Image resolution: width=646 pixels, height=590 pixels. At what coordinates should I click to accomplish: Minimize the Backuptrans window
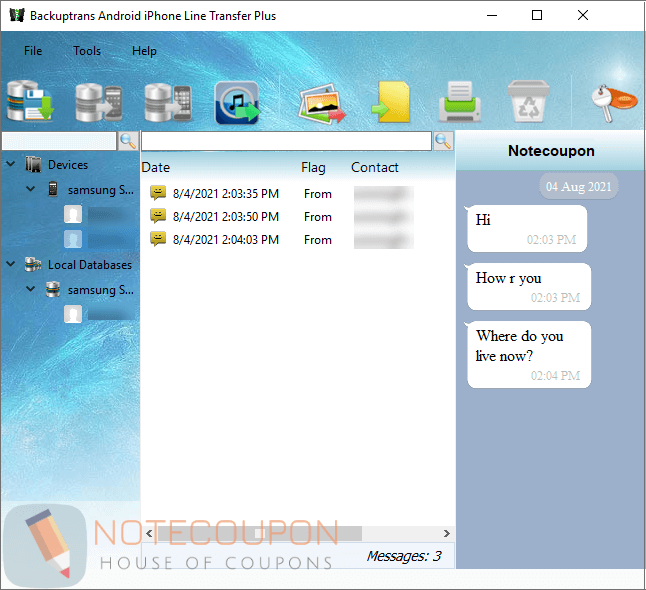[492, 15]
